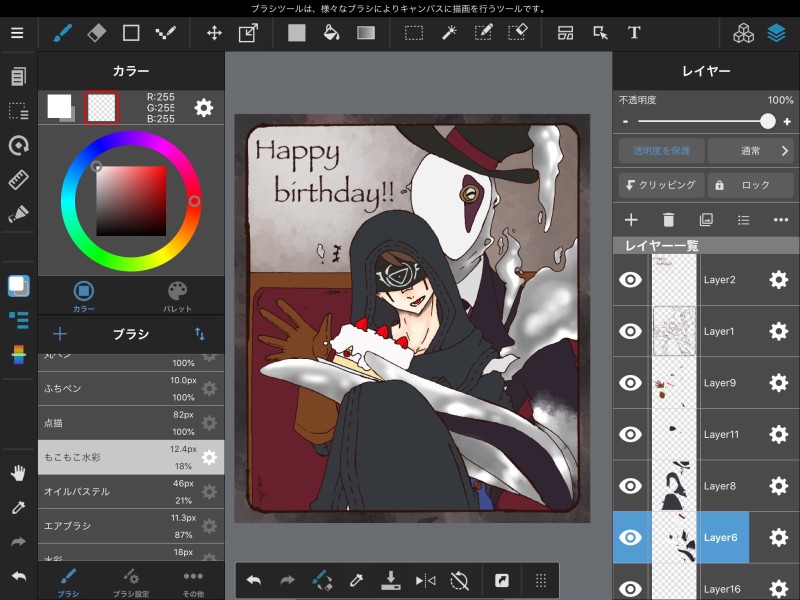800x600 pixels.
Task: Select the Gradient tool
Action: tap(366, 33)
